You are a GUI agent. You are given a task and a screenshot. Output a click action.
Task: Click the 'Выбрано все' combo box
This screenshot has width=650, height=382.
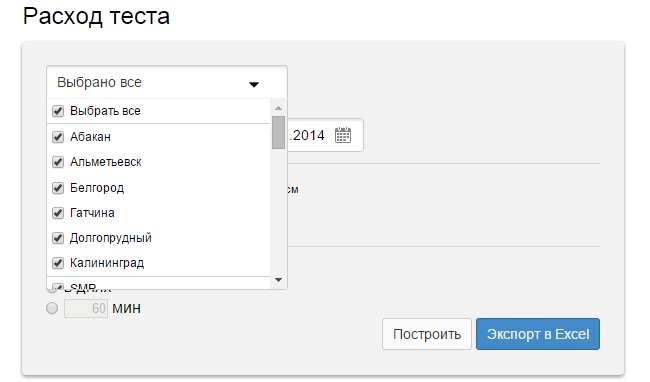(167, 82)
